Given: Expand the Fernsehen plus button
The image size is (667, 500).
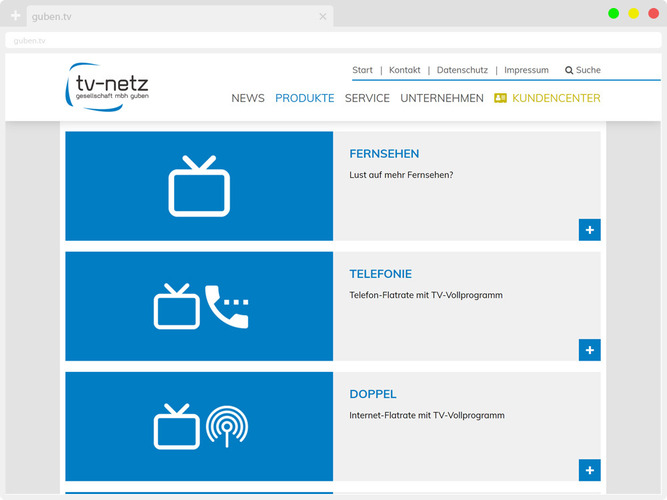Looking at the screenshot, I should click(x=589, y=230).
